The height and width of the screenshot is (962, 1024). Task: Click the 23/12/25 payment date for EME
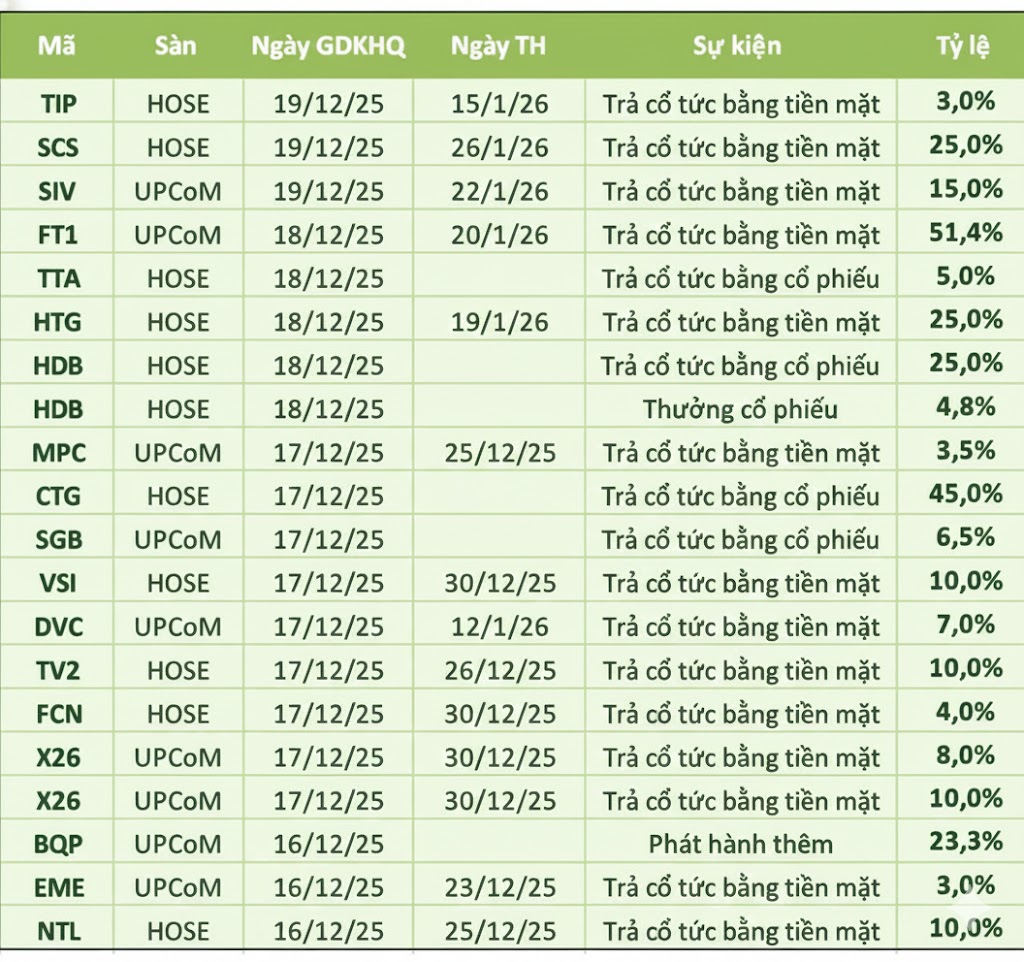tap(499, 888)
